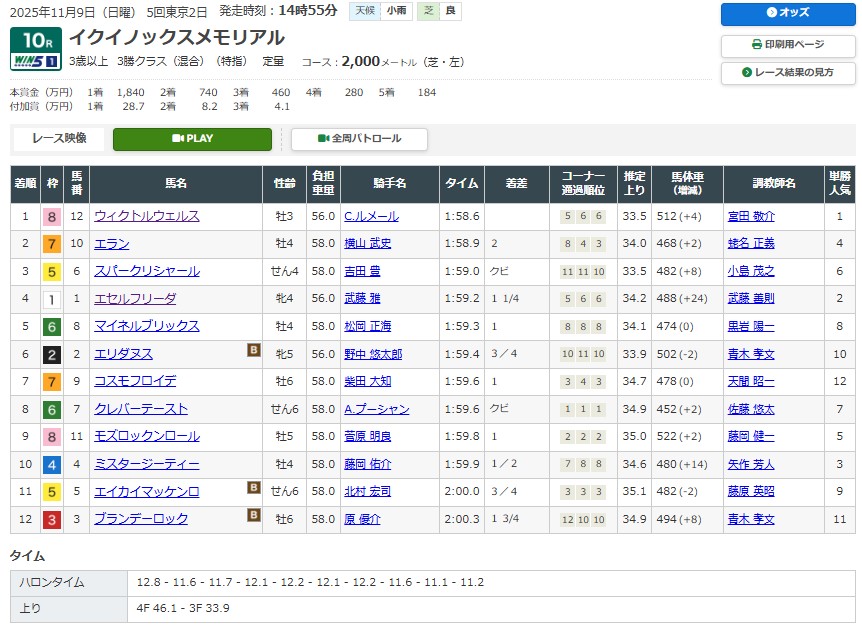Image resolution: width=862 pixels, height=625 pixels.
Task: Click the green 10R race number badge
Action: [x=37, y=40]
